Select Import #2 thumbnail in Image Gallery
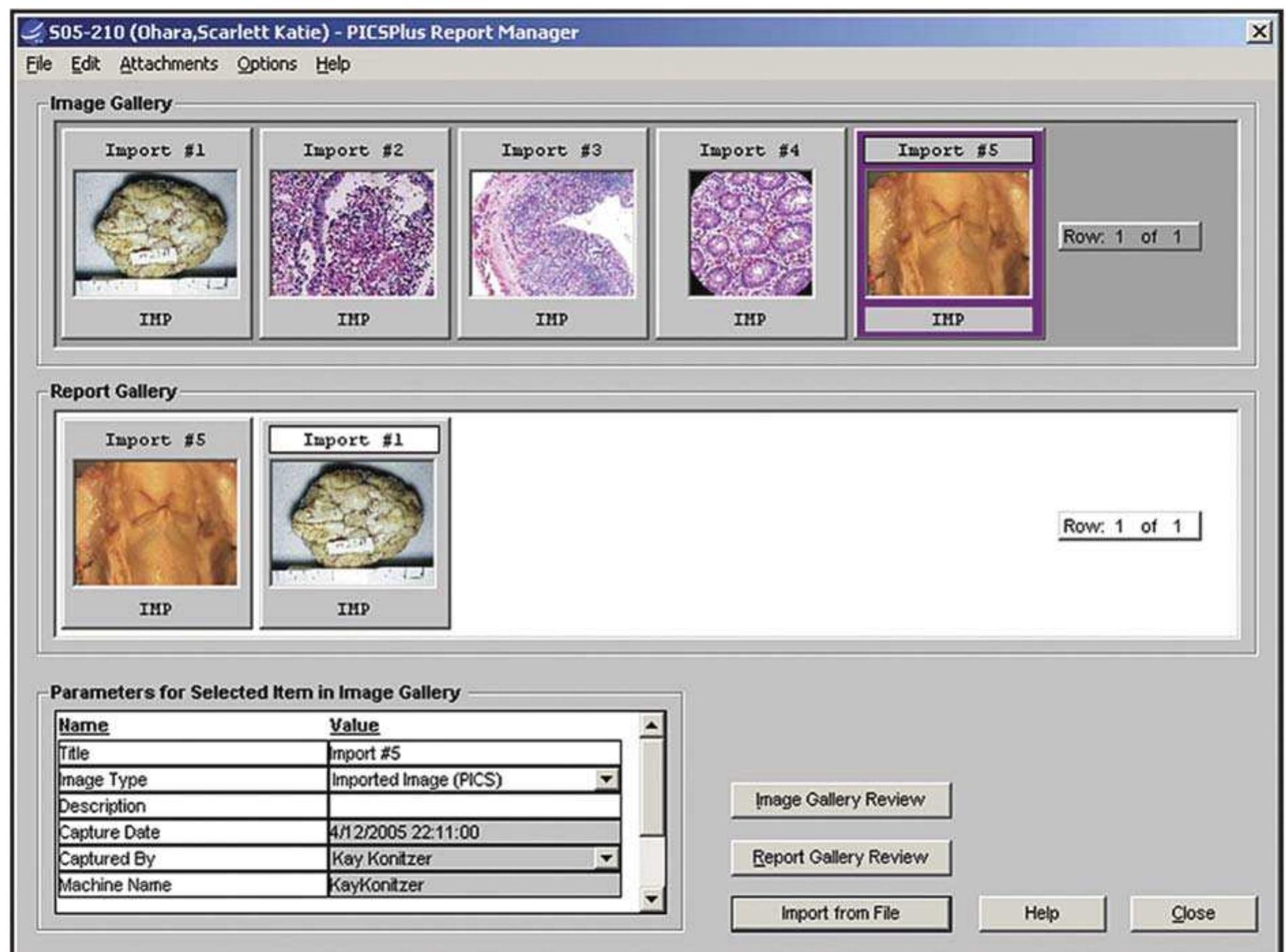The width and height of the screenshot is (1288, 952). tap(354, 233)
